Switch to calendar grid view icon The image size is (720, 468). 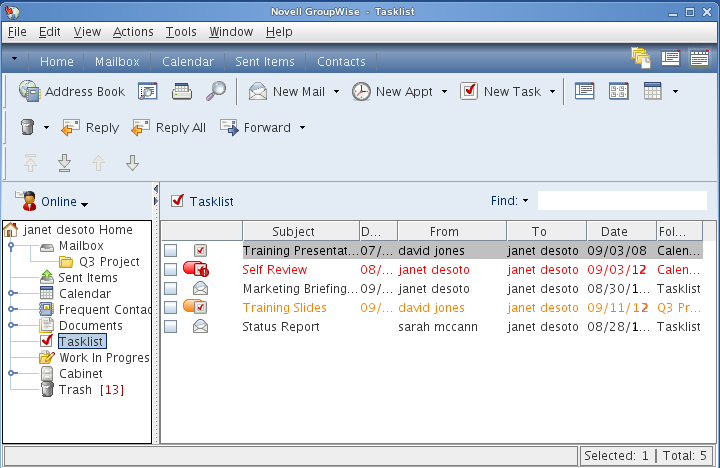(x=652, y=91)
